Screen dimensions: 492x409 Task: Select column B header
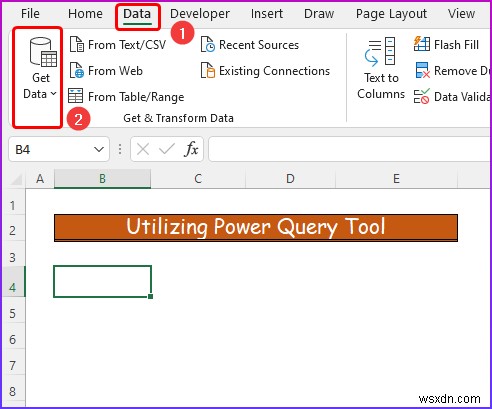point(102,179)
